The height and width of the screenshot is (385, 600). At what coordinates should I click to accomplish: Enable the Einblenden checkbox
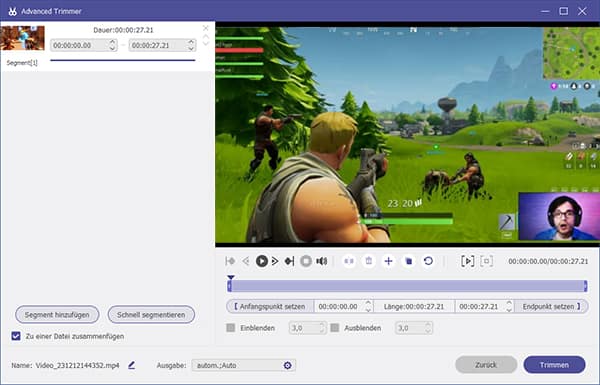point(231,328)
